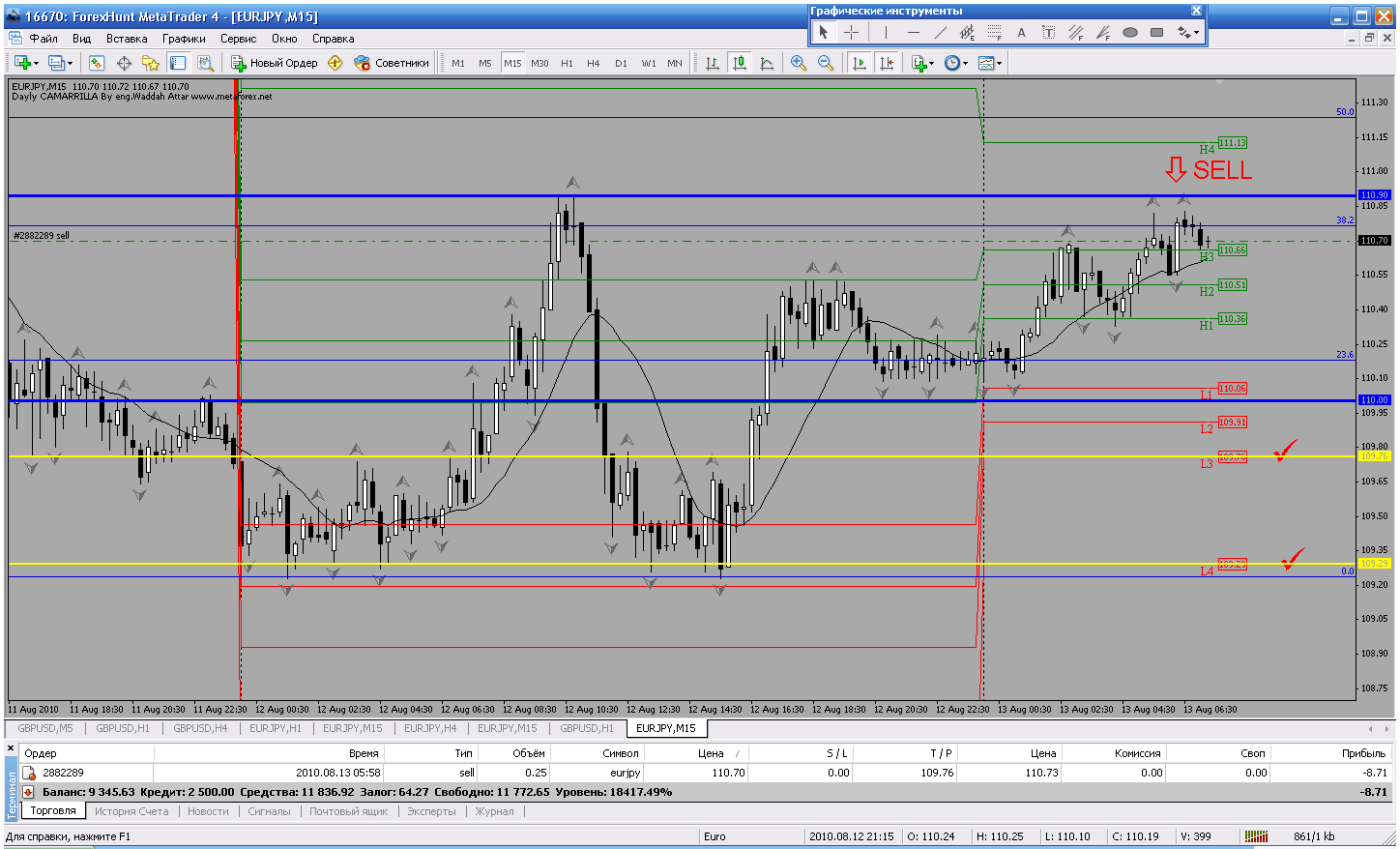Select the Fibonacci retracement tool
The height and width of the screenshot is (849, 1400).
tap(994, 32)
